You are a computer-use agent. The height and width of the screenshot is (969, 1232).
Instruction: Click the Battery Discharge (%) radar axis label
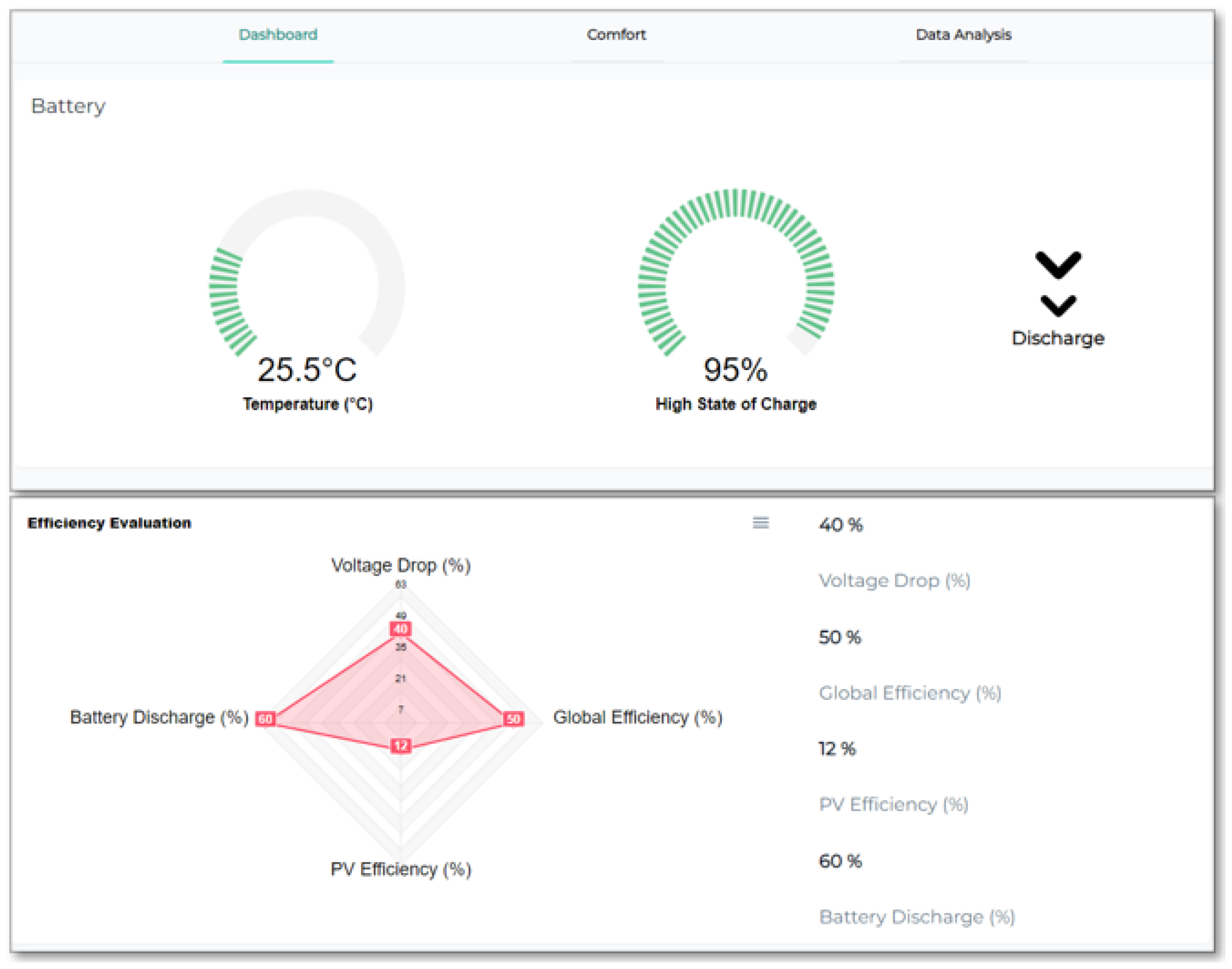[x=159, y=717]
